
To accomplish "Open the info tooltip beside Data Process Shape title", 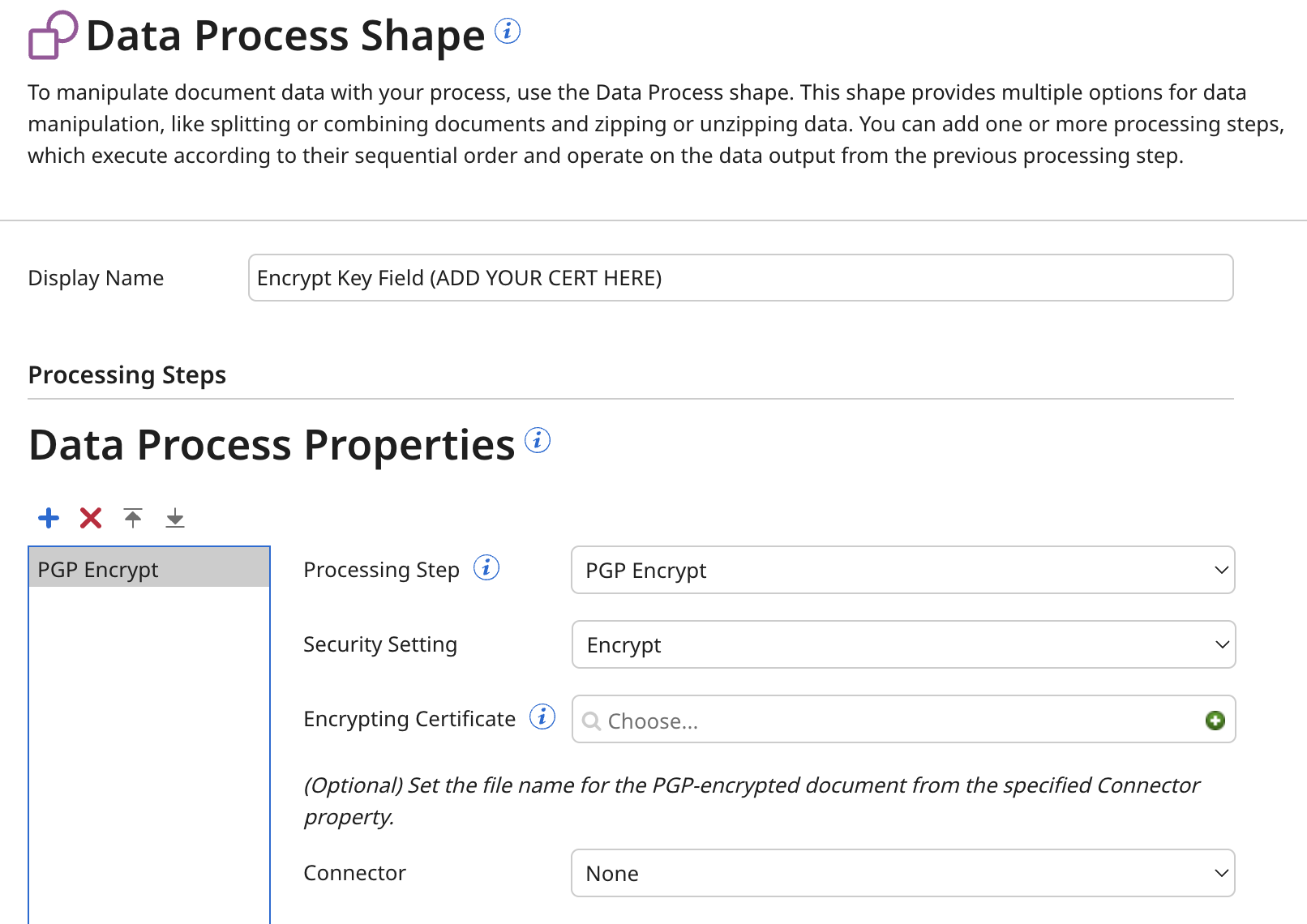I will tap(508, 31).
